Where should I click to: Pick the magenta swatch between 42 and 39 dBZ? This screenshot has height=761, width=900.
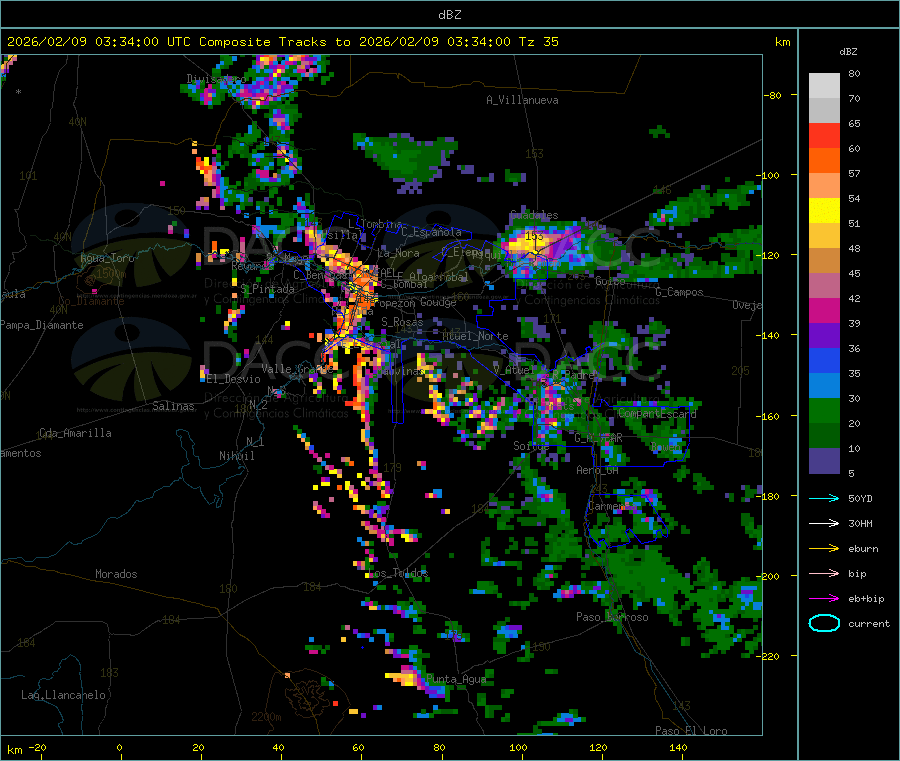(x=824, y=310)
